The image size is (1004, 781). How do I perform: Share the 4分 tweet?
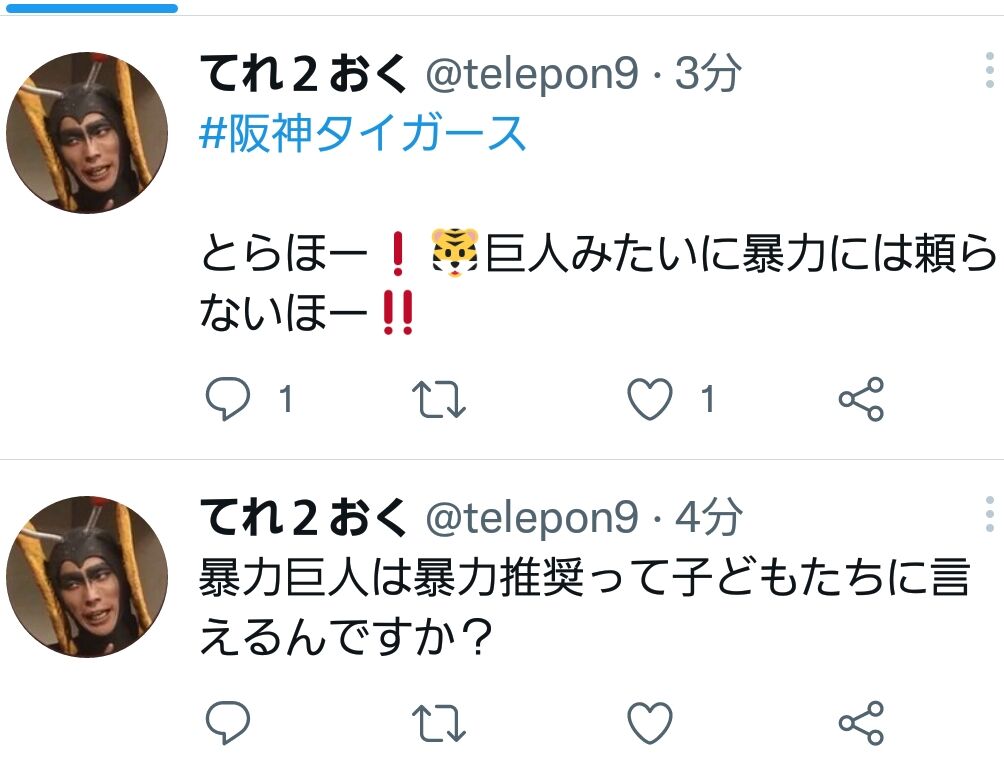[x=861, y=723]
